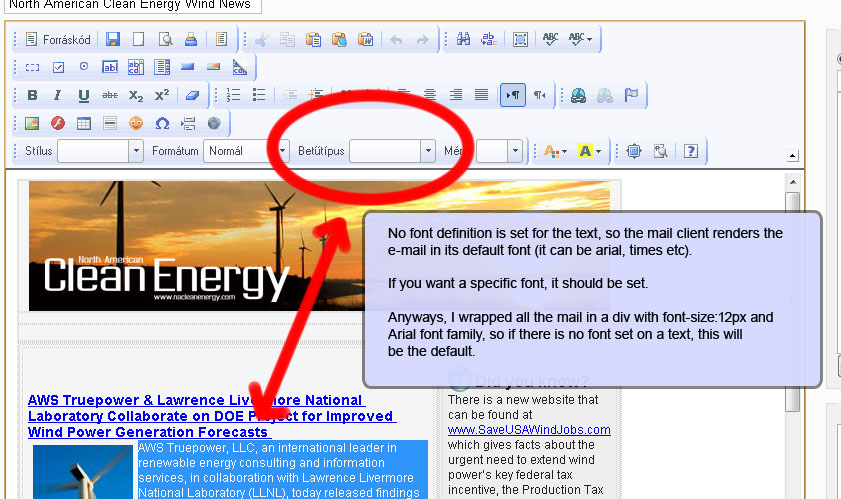The width and height of the screenshot is (841, 499).
Task: Click the anchor flag icon
Action: pos(631,96)
